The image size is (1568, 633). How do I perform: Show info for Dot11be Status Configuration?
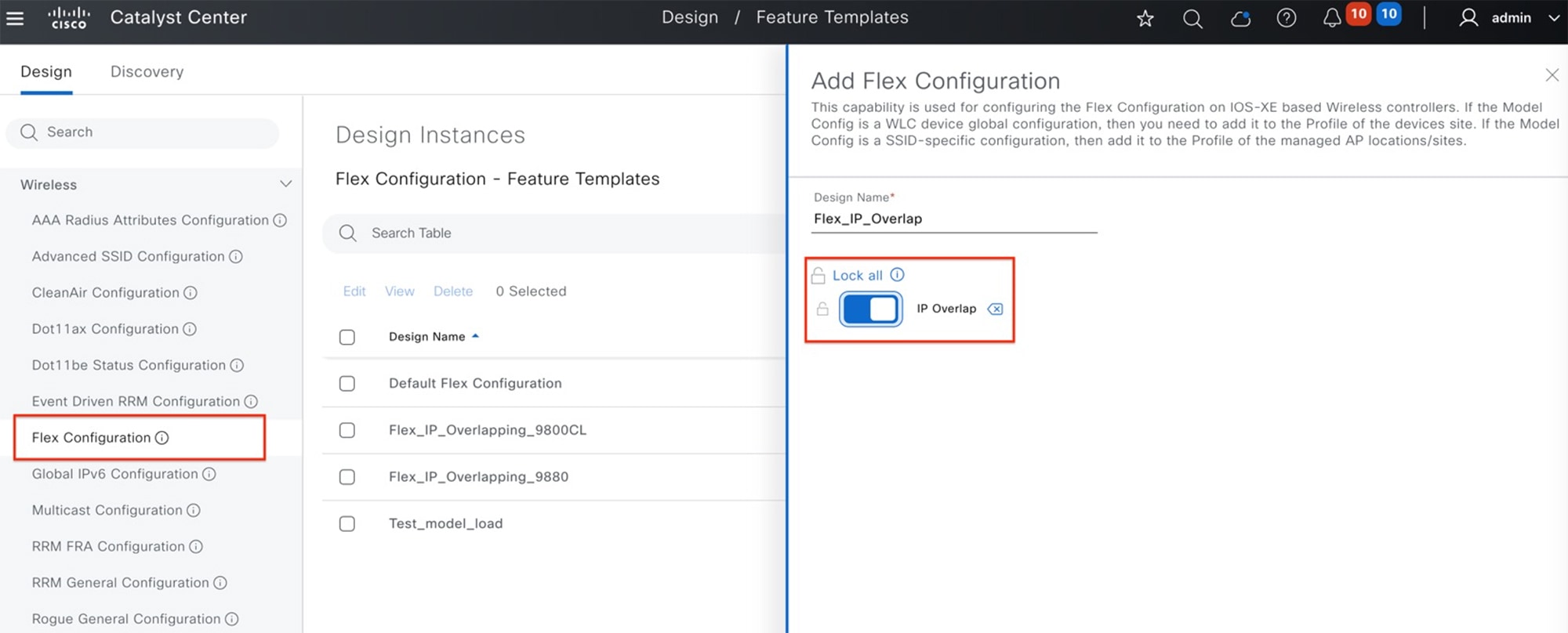237,365
